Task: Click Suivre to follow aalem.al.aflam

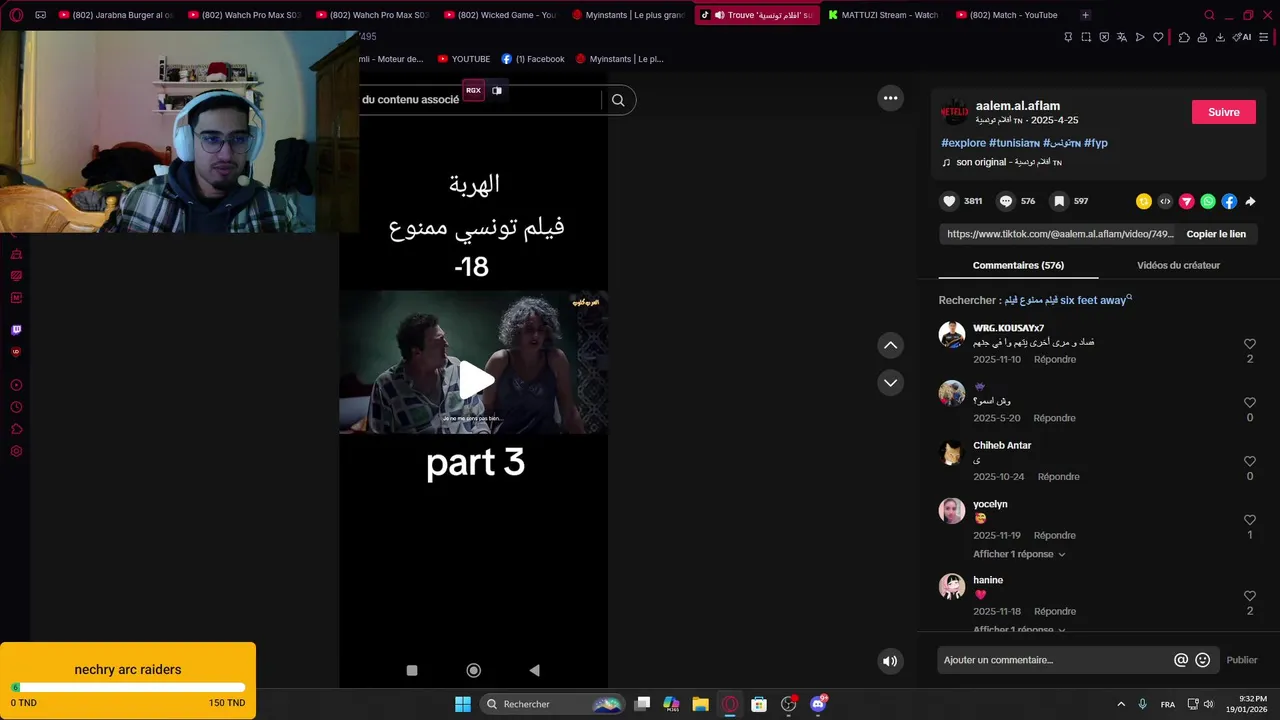Action: pos(1223,112)
